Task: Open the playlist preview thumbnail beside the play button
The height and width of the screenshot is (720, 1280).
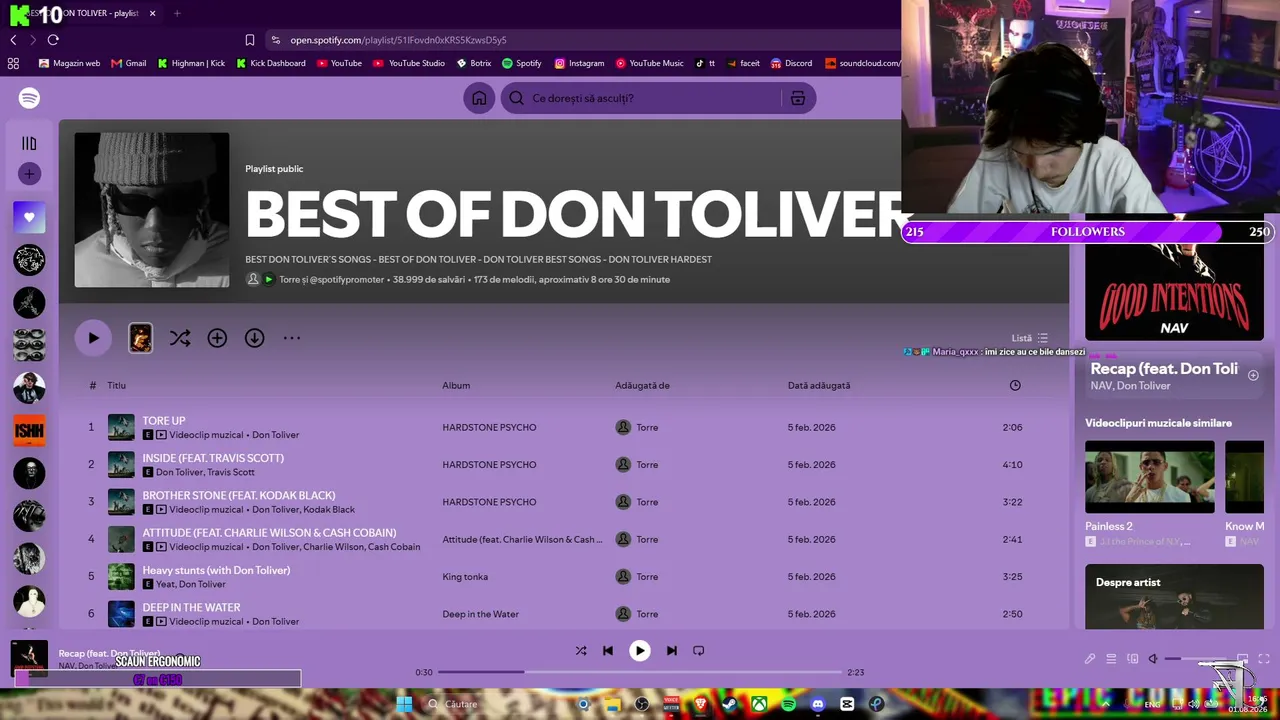Action: [x=140, y=338]
